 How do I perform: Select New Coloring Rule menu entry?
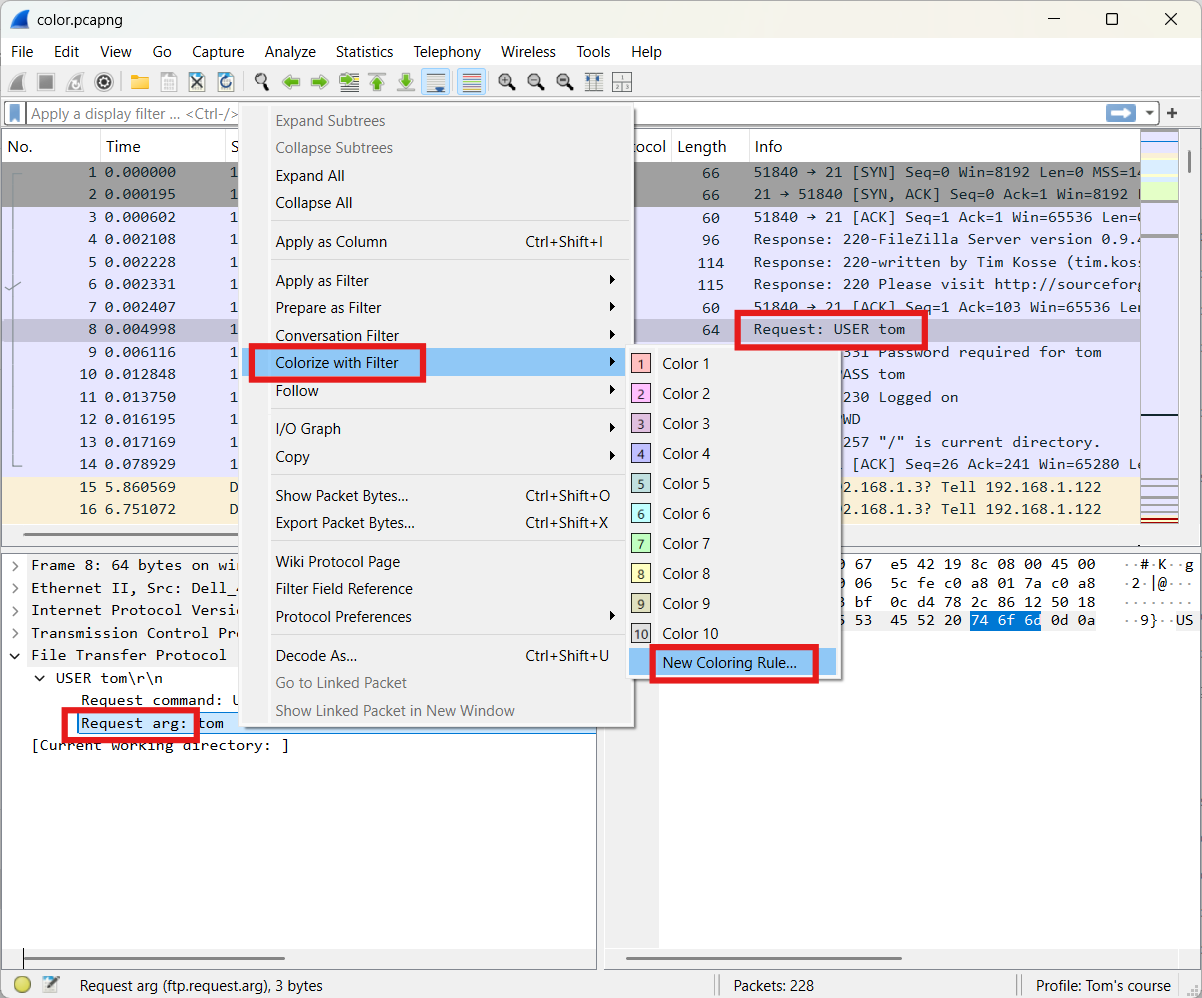(730, 662)
